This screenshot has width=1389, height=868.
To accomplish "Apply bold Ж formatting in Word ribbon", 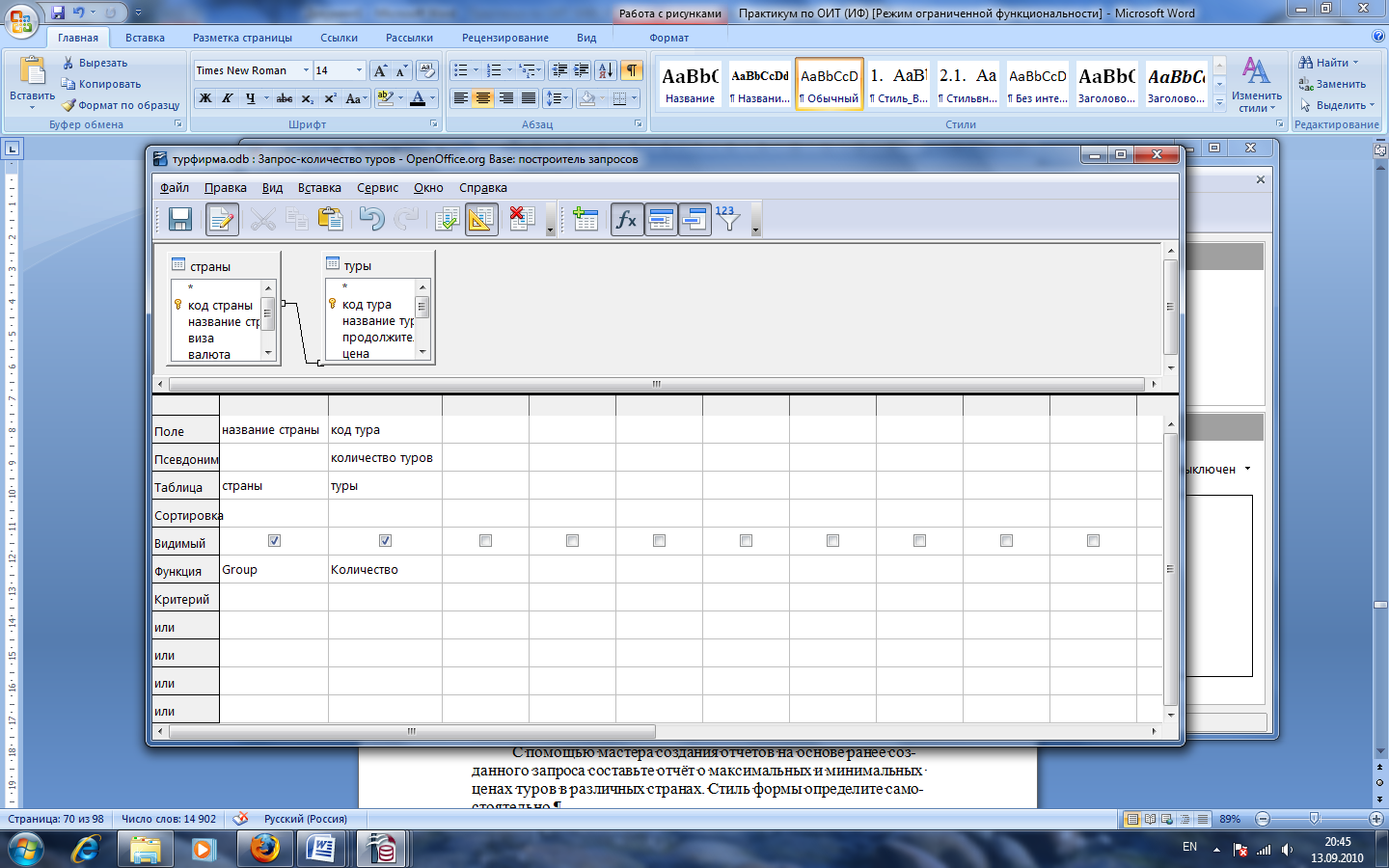I will click(205, 98).
